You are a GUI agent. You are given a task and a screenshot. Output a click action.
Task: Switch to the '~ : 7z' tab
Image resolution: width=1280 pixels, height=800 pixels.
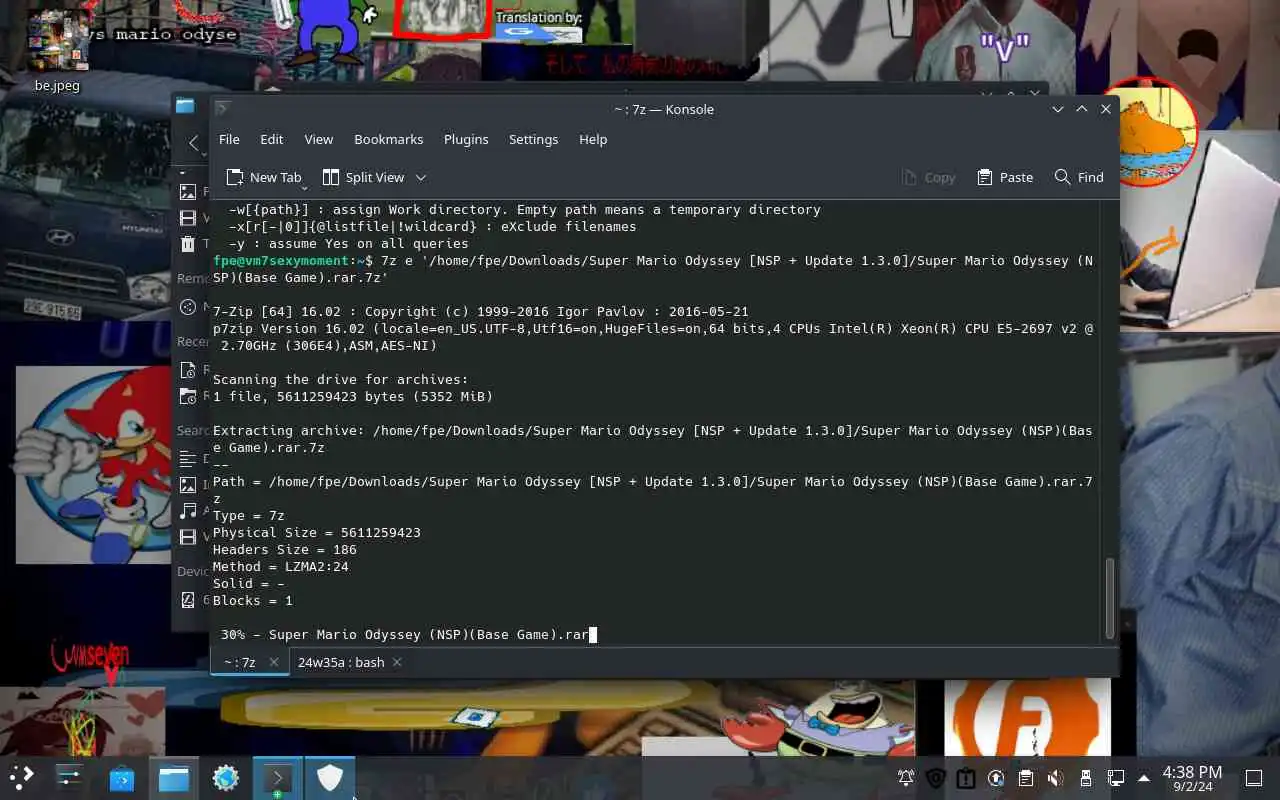point(249,662)
